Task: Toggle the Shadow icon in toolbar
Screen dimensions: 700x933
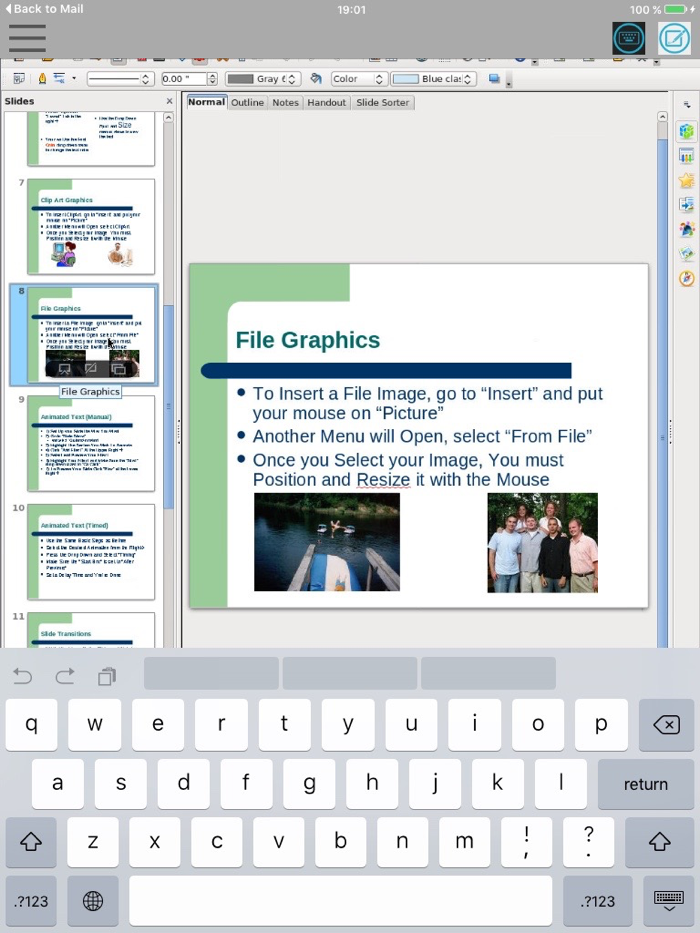Action: point(493,79)
